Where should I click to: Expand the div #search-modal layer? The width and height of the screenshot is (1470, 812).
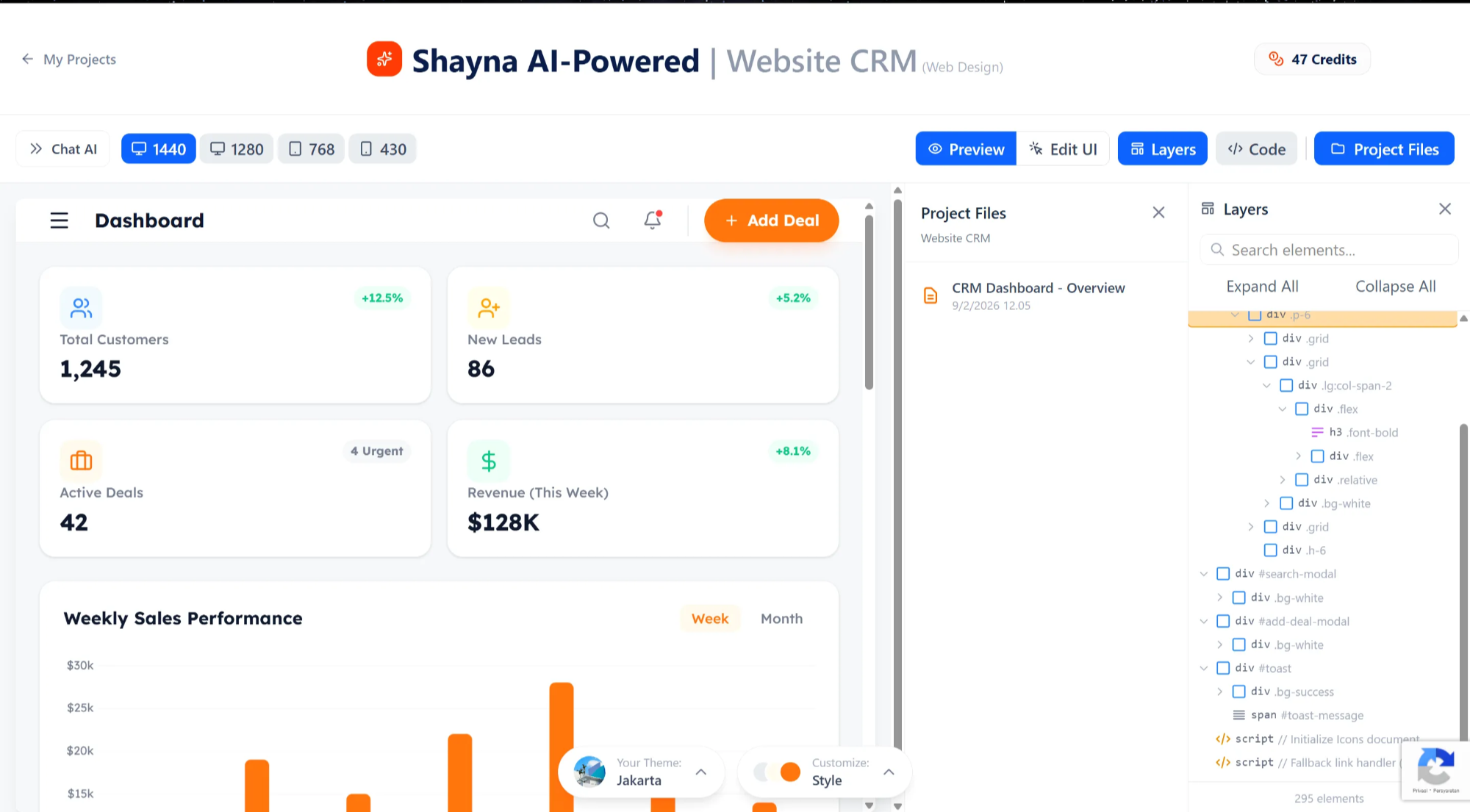[1204, 574]
